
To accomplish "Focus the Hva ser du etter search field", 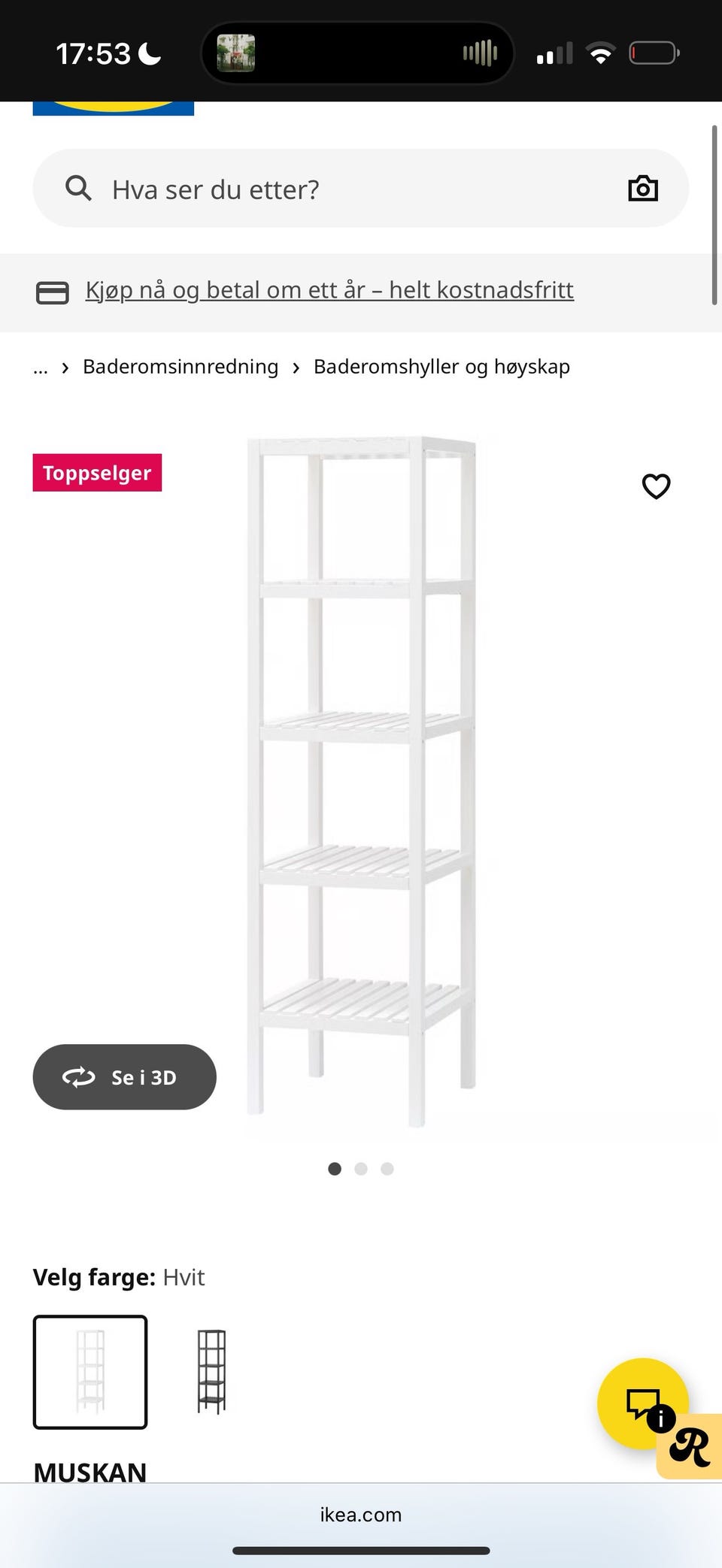I will tap(361, 189).
